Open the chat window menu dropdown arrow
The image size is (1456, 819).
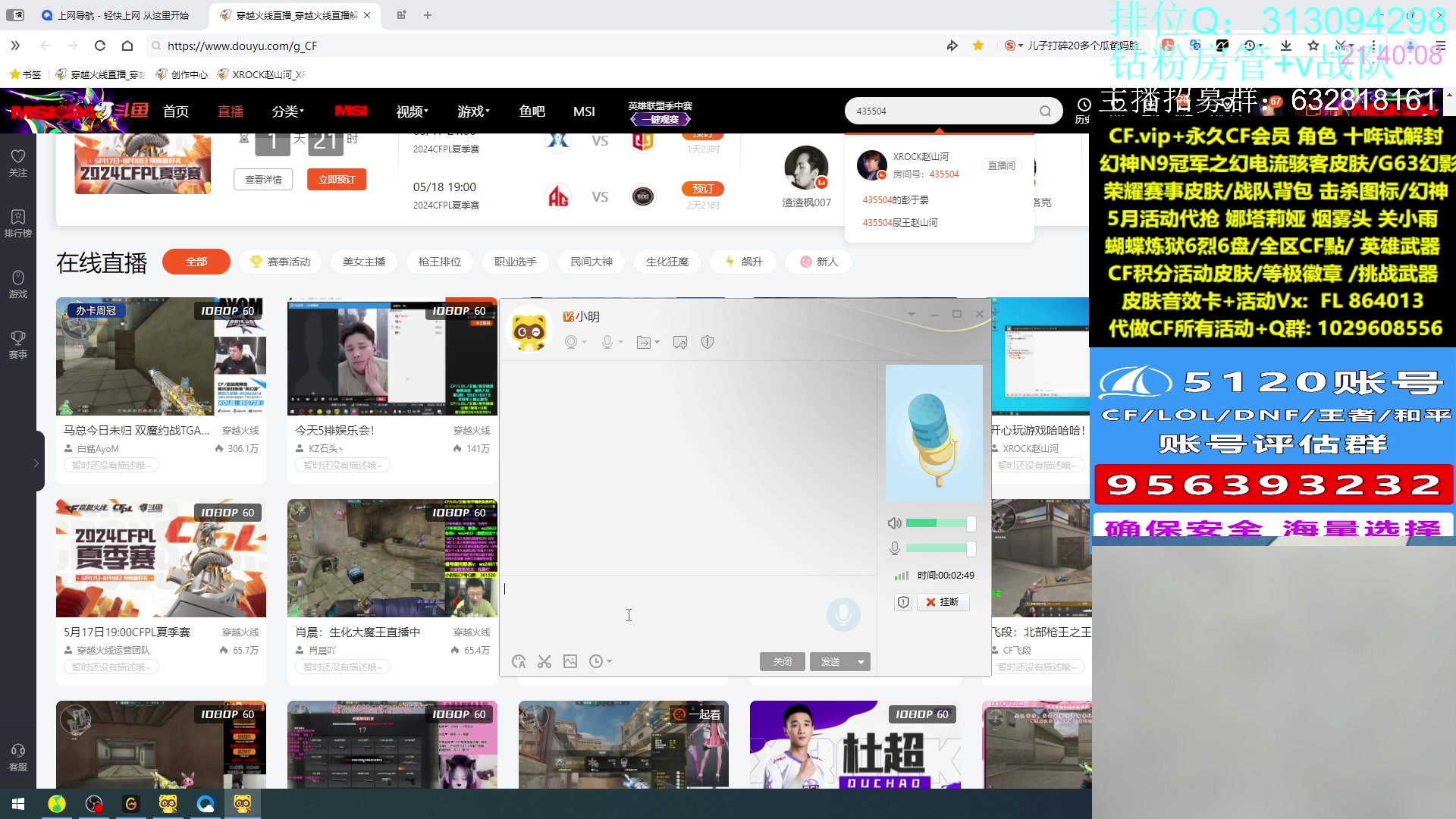[912, 314]
